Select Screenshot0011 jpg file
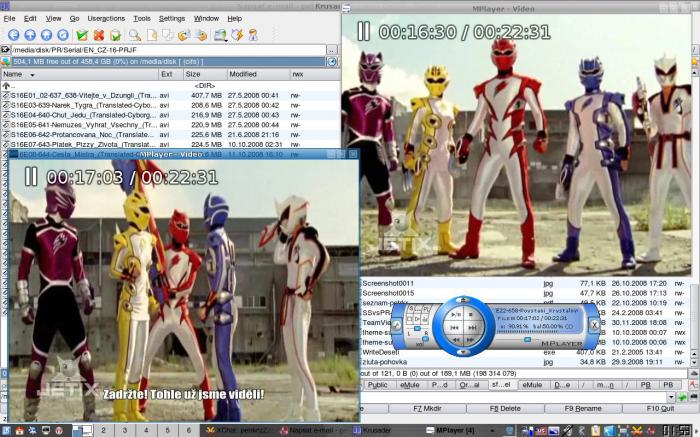The width and height of the screenshot is (700, 437). point(525,283)
